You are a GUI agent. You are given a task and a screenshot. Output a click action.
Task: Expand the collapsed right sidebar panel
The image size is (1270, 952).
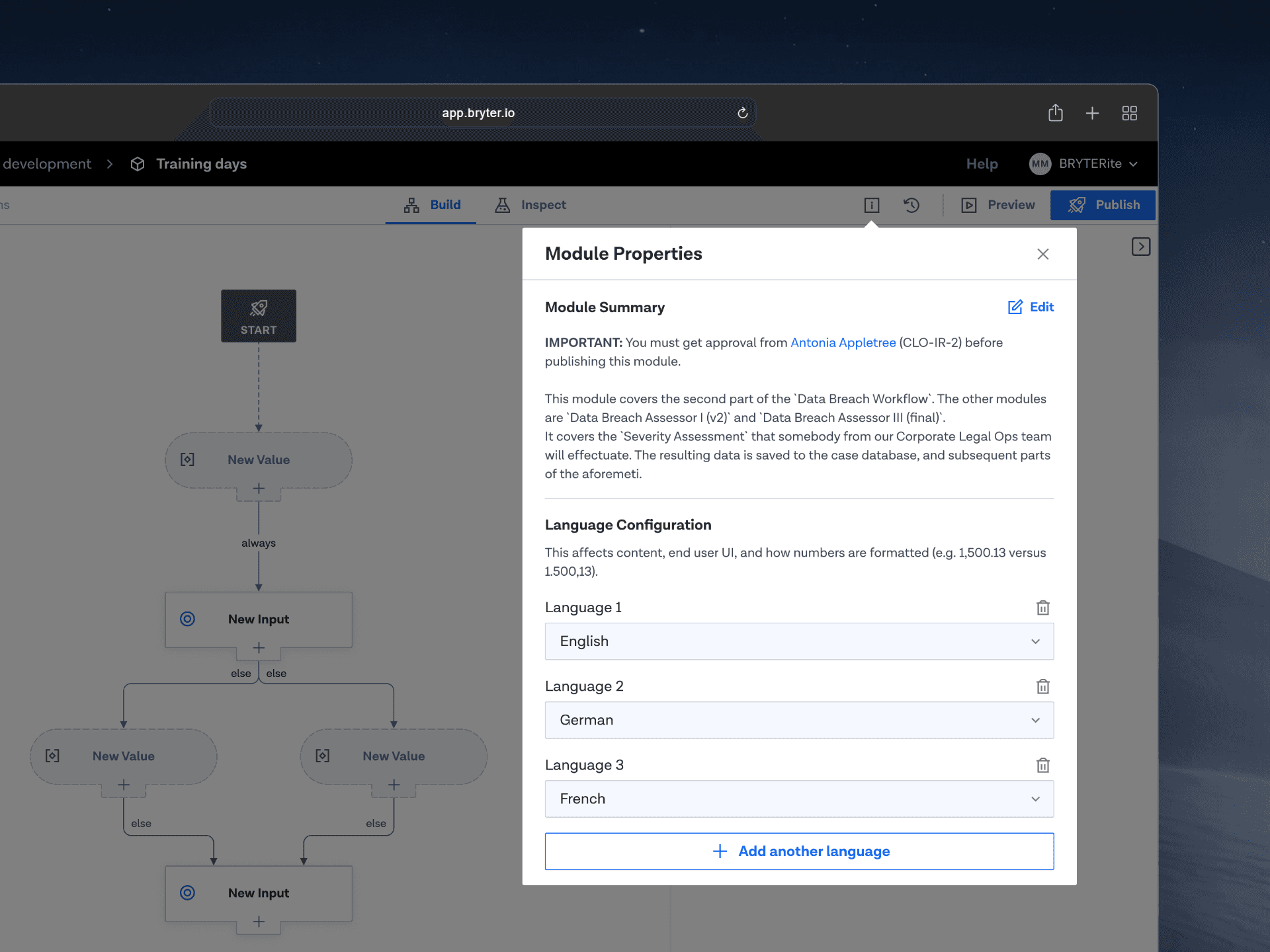pos(1140,247)
